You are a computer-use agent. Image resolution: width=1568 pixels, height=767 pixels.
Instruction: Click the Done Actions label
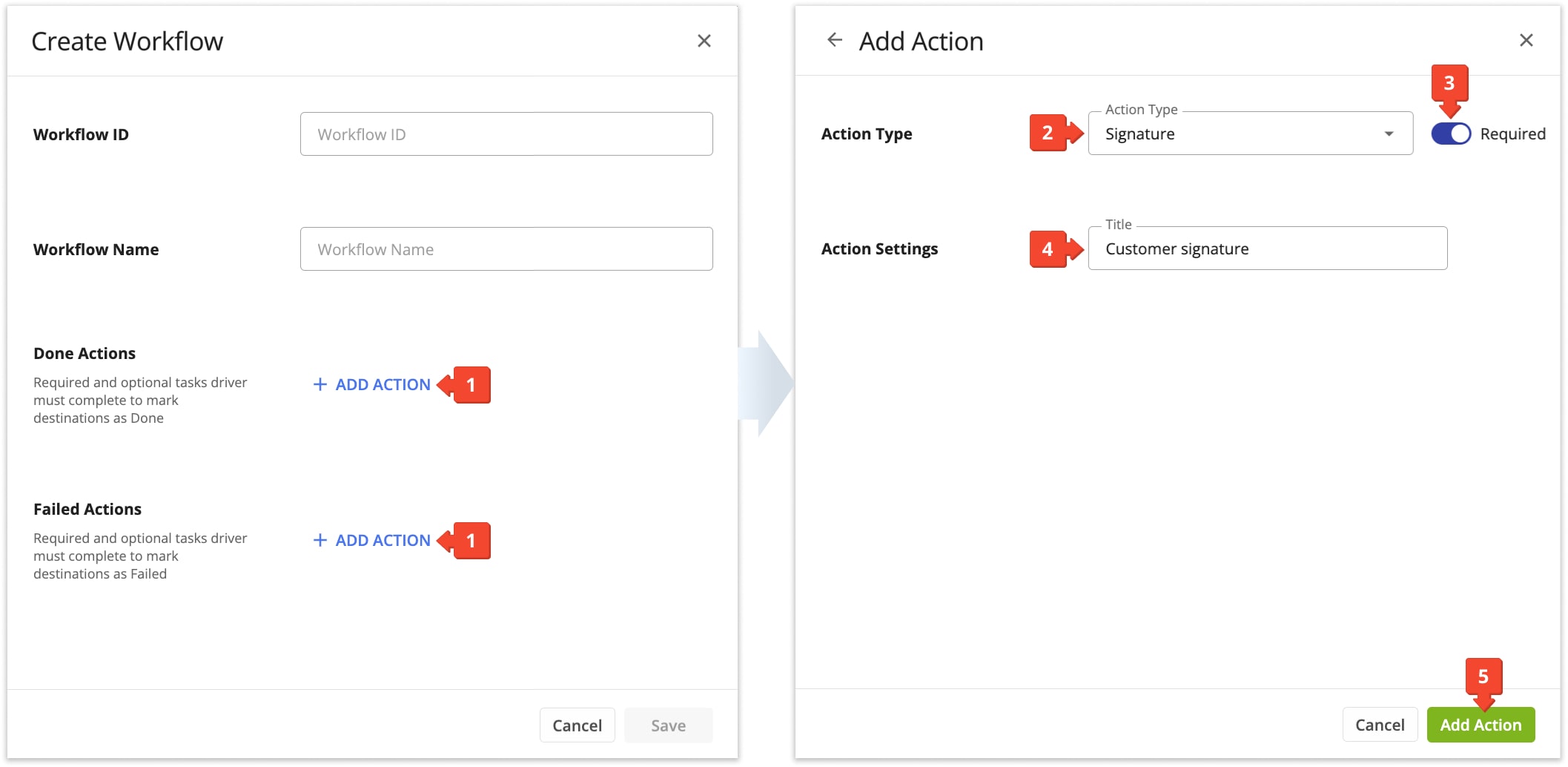coord(85,353)
